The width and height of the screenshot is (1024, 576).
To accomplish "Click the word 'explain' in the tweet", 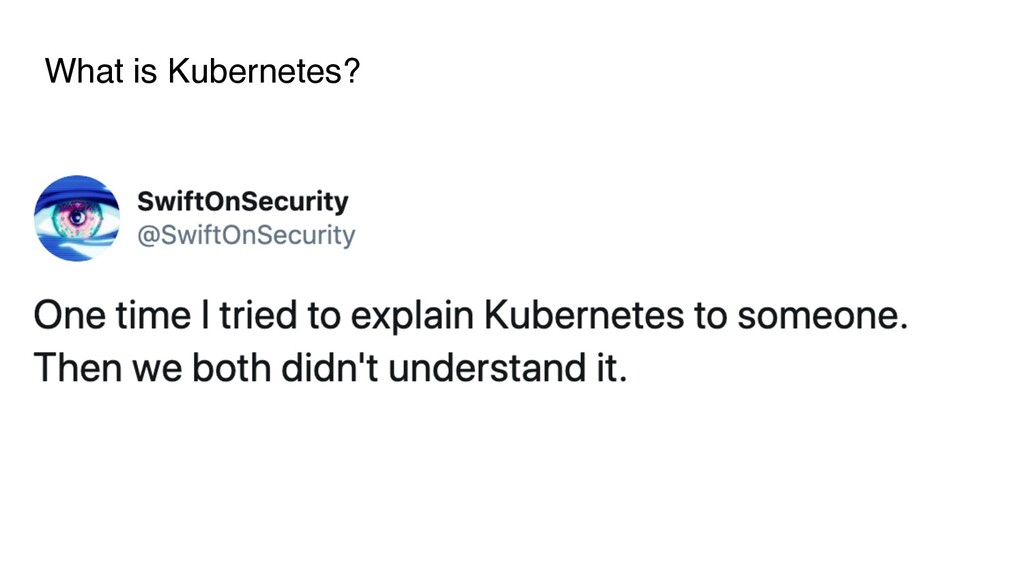I will pos(411,317).
